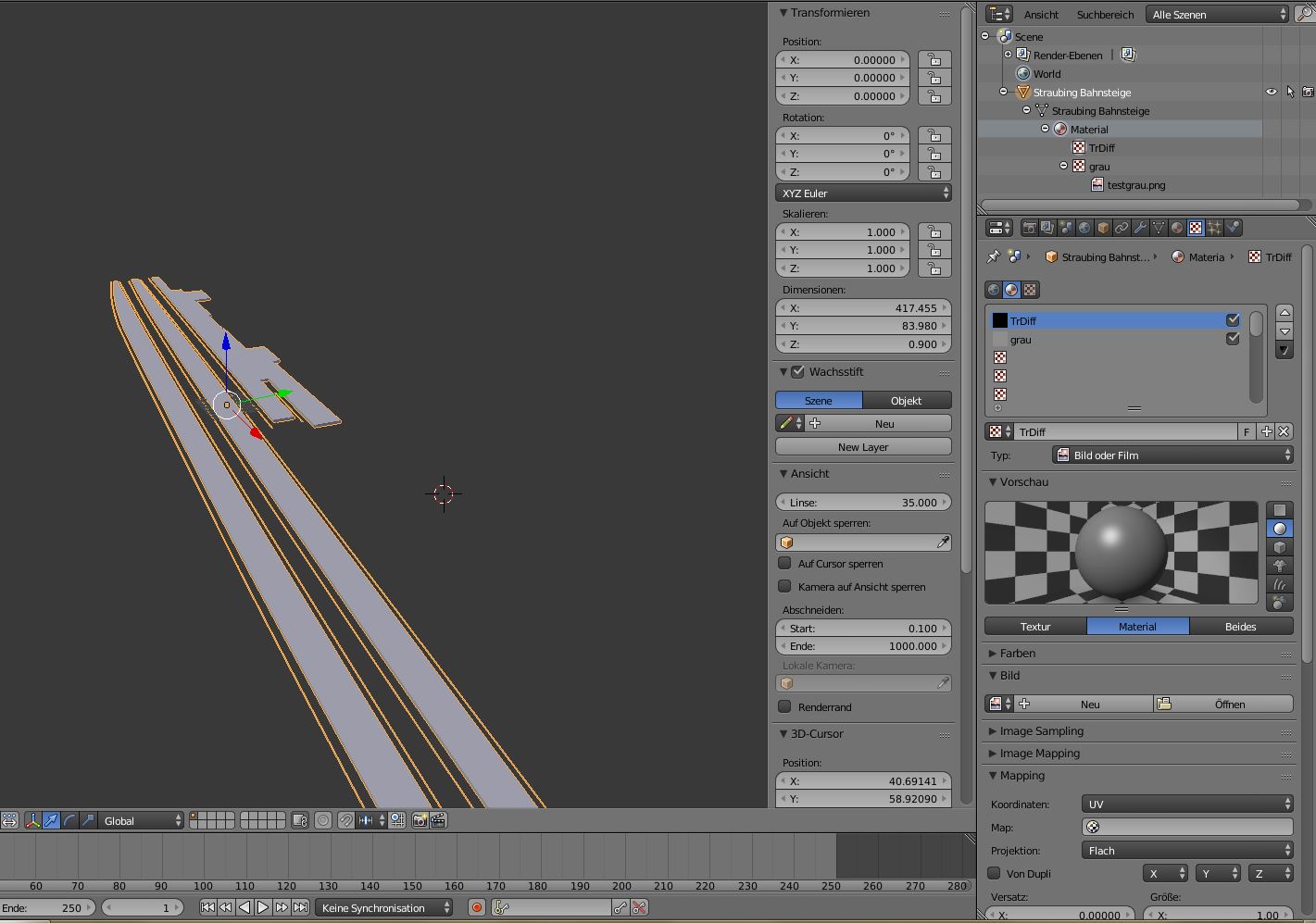This screenshot has width=1316, height=923.
Task: Toggle visibility eye for Straubing Bahnsteige
Action: 1271,93
